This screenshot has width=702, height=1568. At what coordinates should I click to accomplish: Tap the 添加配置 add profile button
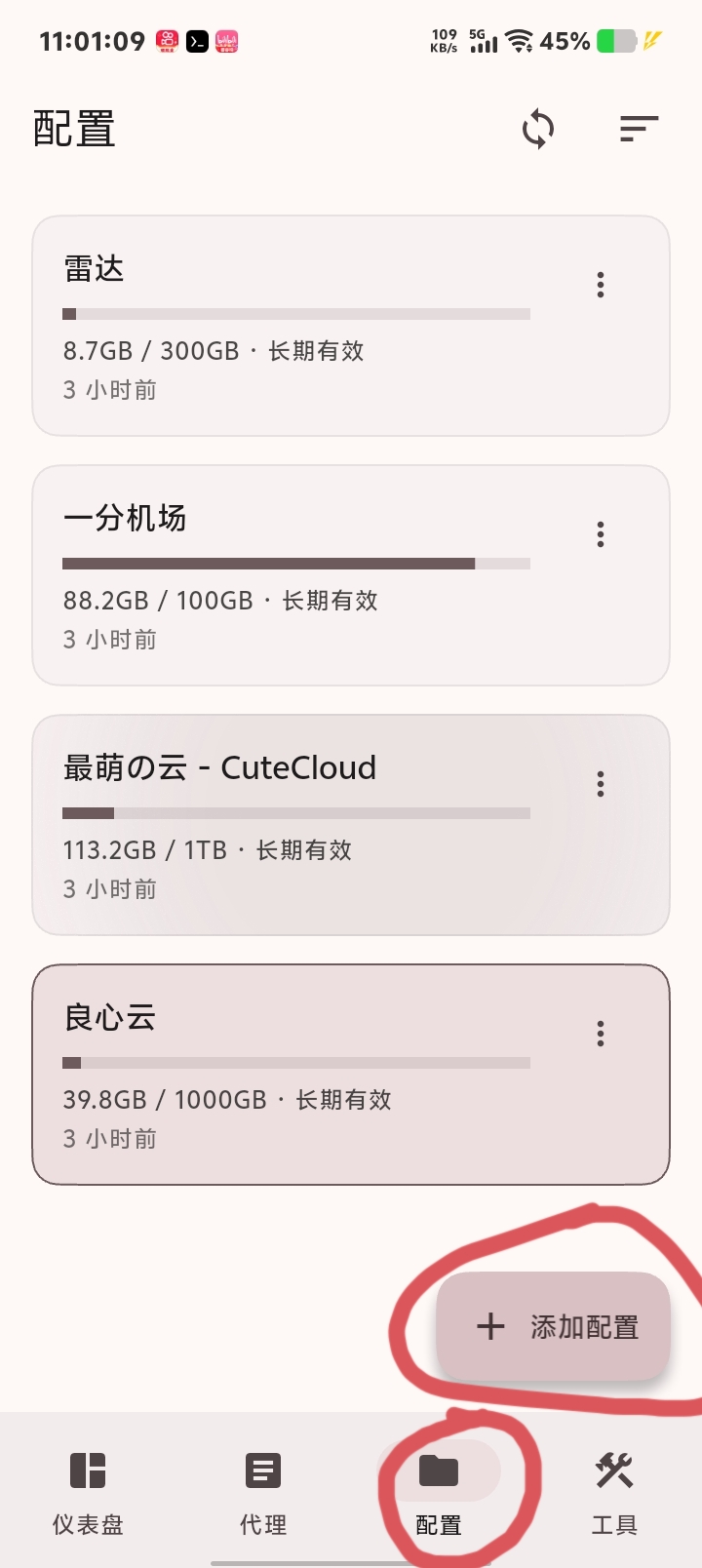pos(554,1326)
